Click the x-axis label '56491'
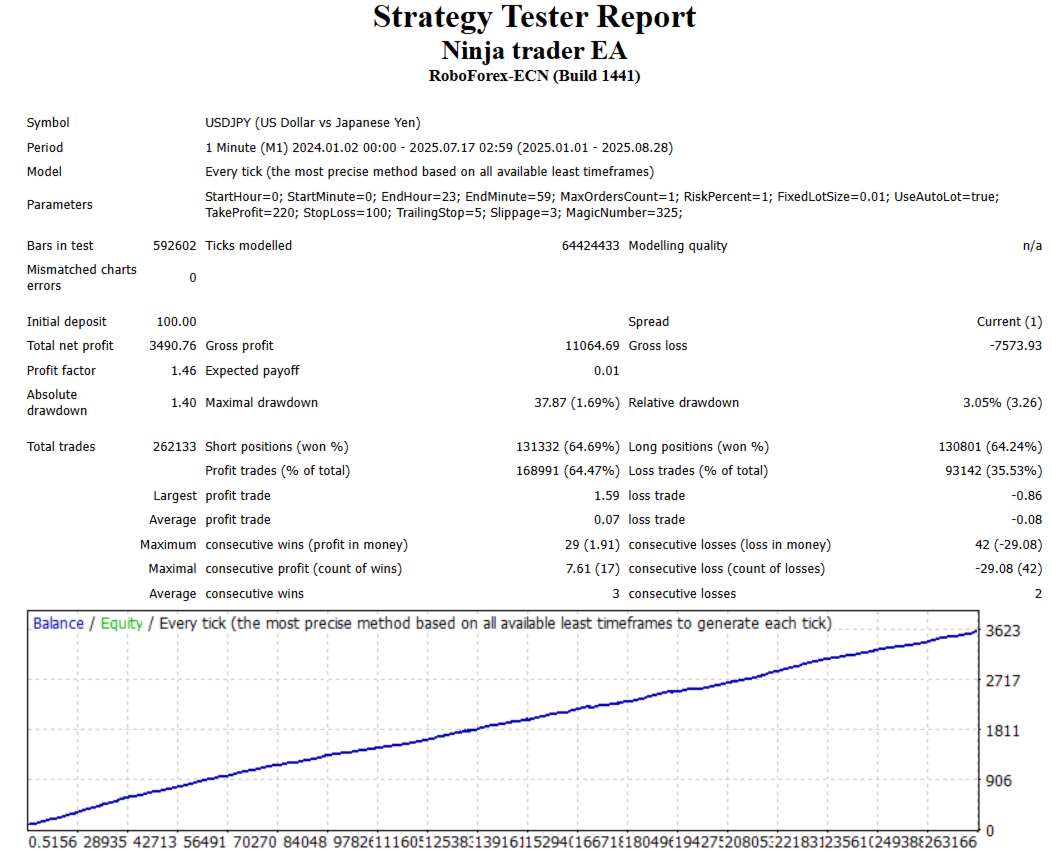The image size is (1052, 851). [205, 842]
